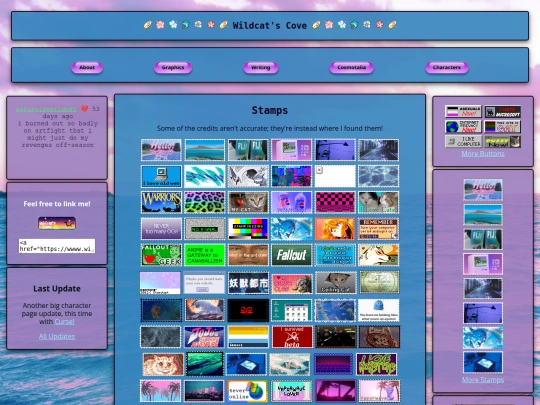Select the pool water pattern stamp in the grid
The height and width of the screenshot is (405, 540).
click(378, 176)
